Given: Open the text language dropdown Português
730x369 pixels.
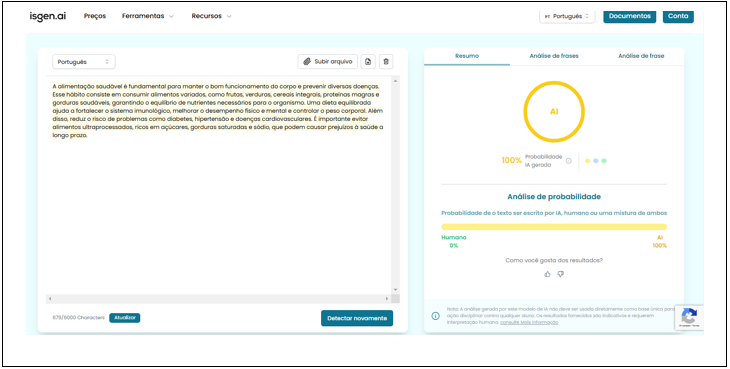Looking at the screenshot, I should point(84,62).
